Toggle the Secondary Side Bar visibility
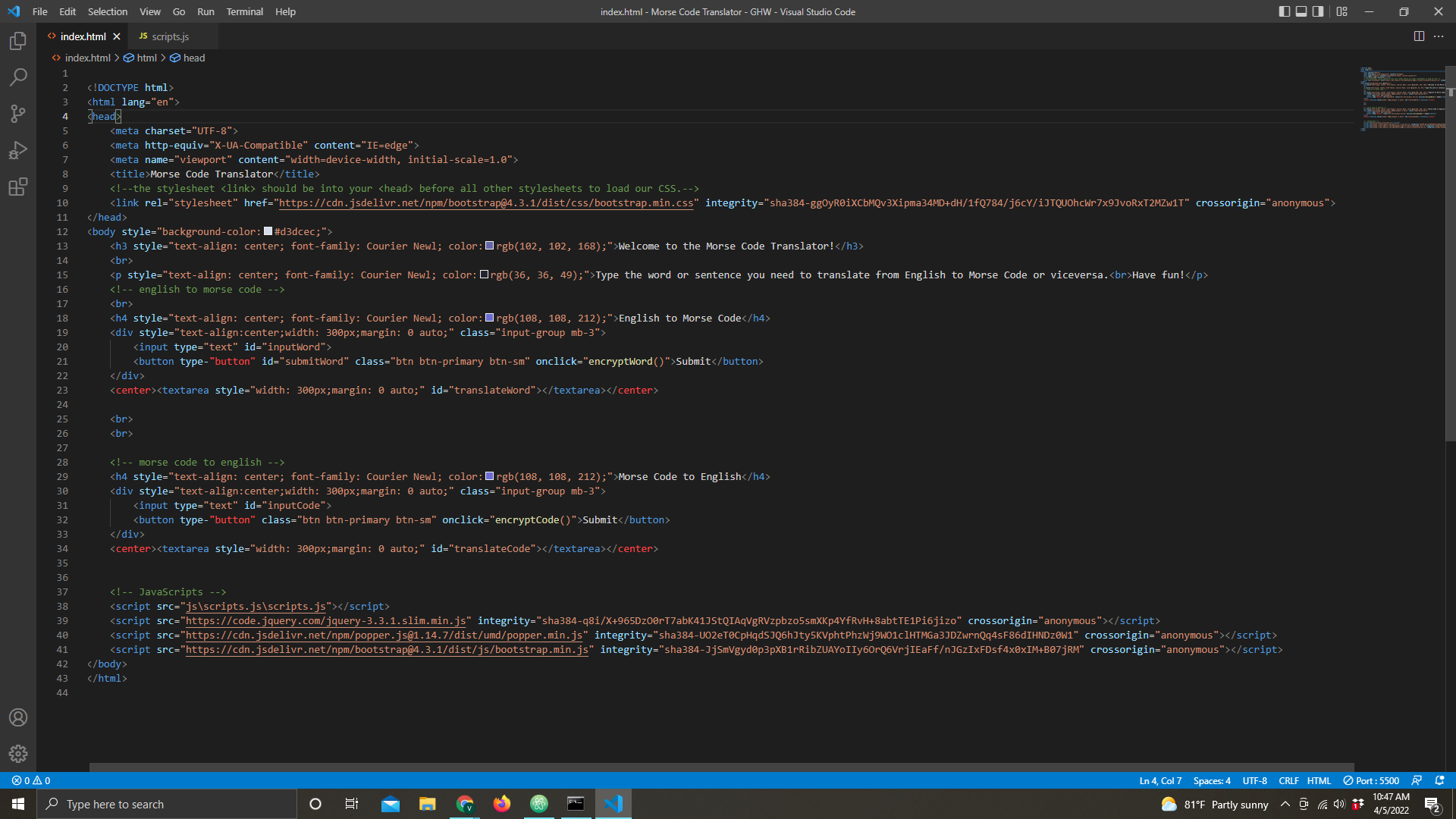Image resolution: width=1456 pixels, height=819 pixels. point(1319,11)
